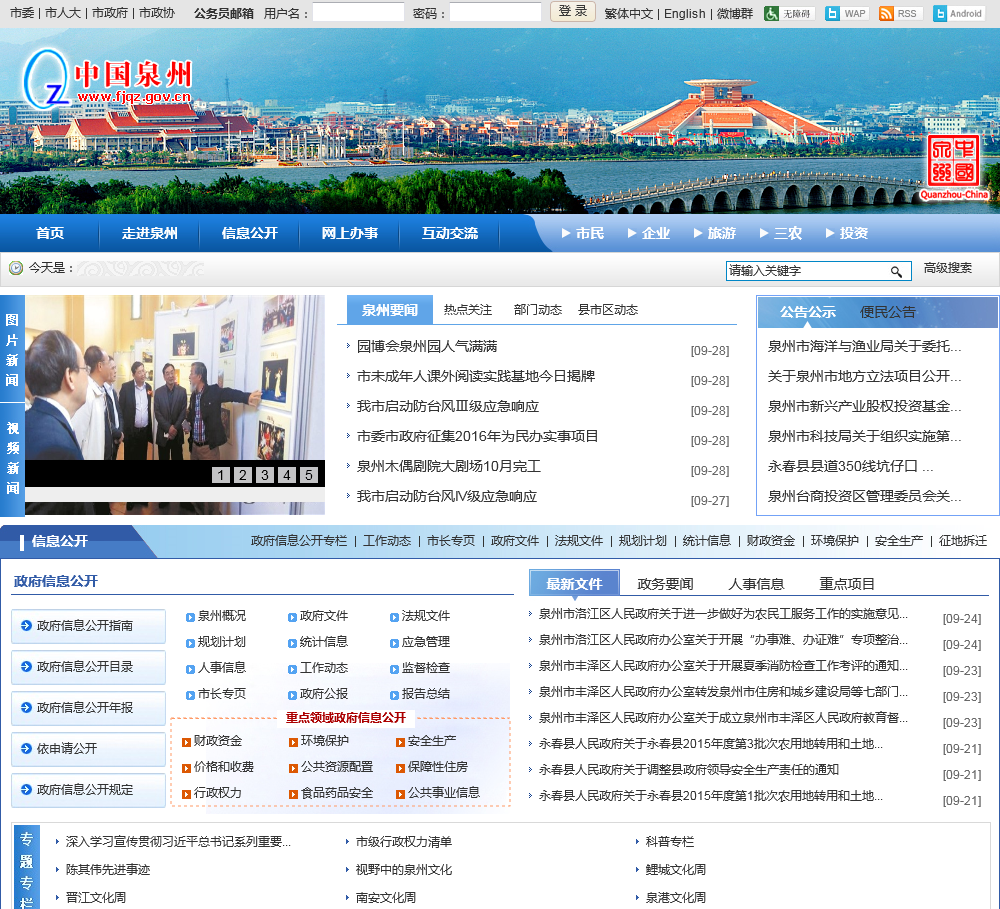The image size is (1000, 909).
Task: Open 互动交流 navigation item
Action: point(450,233)
